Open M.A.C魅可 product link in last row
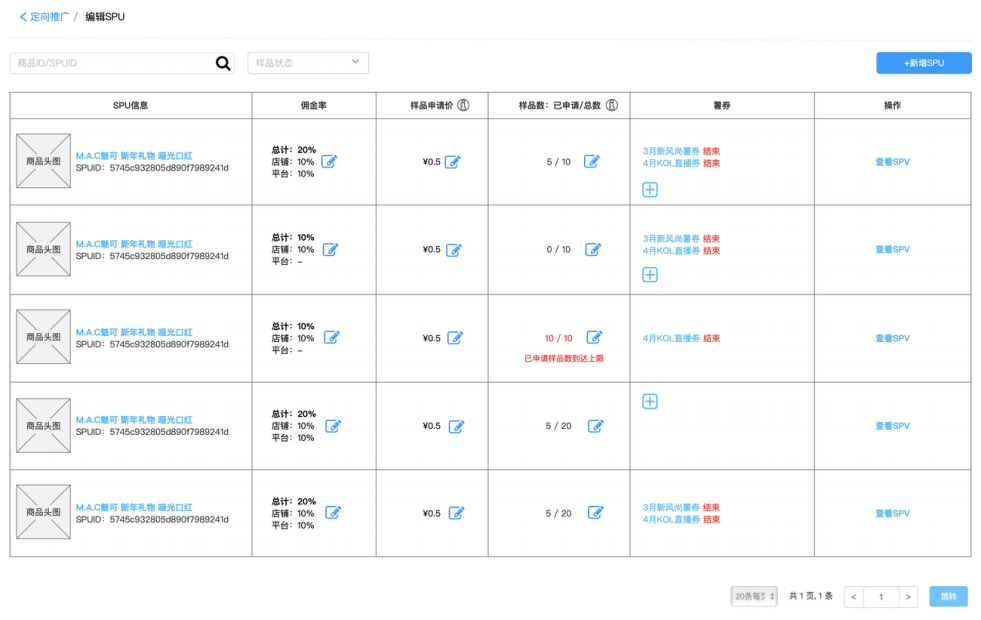981x620 pixels. click(134, 507)
